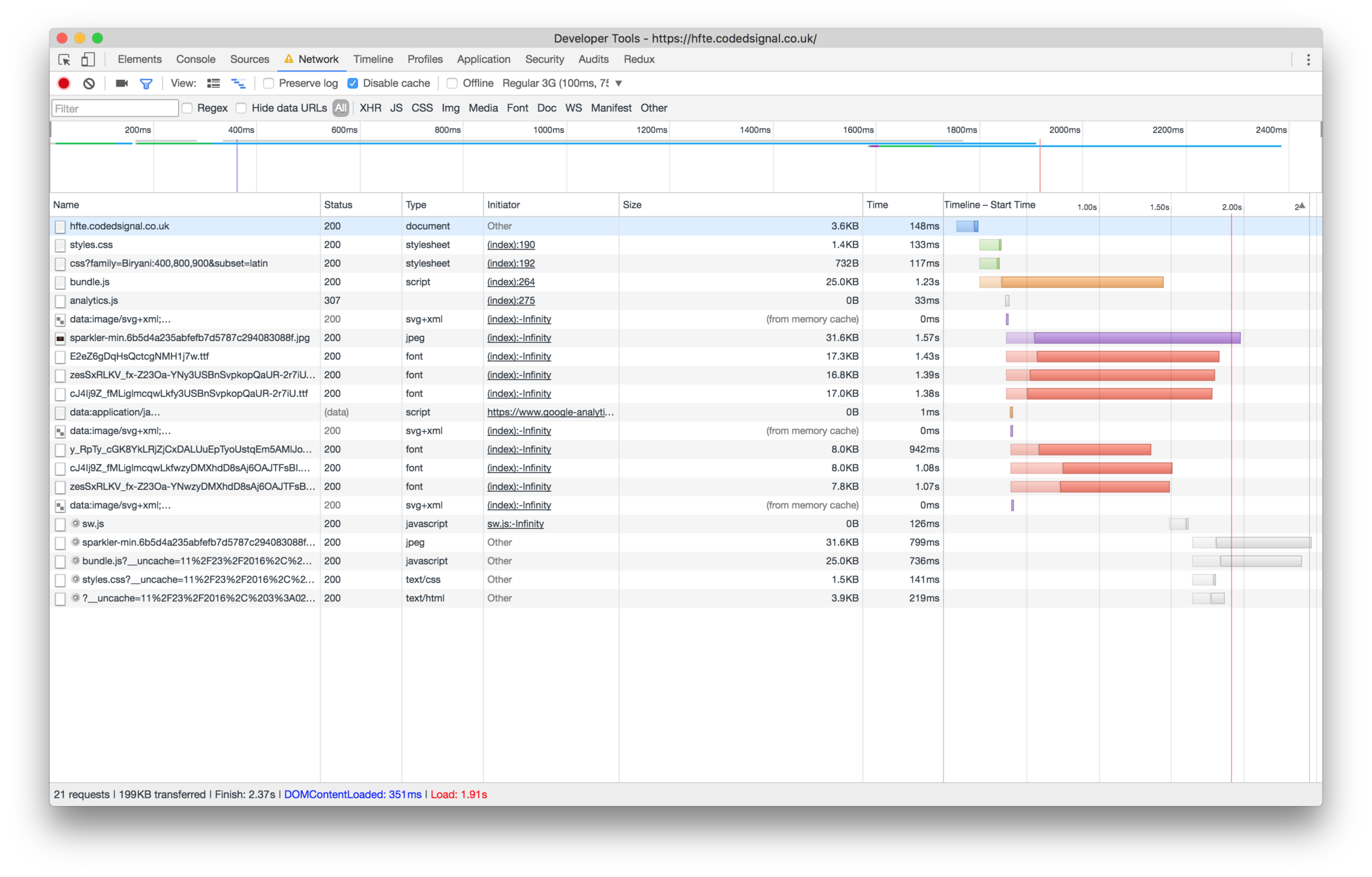The width and height of the screenshot is (1372, 877).
Task: Click the red record network log button
Action: (64, 83)
